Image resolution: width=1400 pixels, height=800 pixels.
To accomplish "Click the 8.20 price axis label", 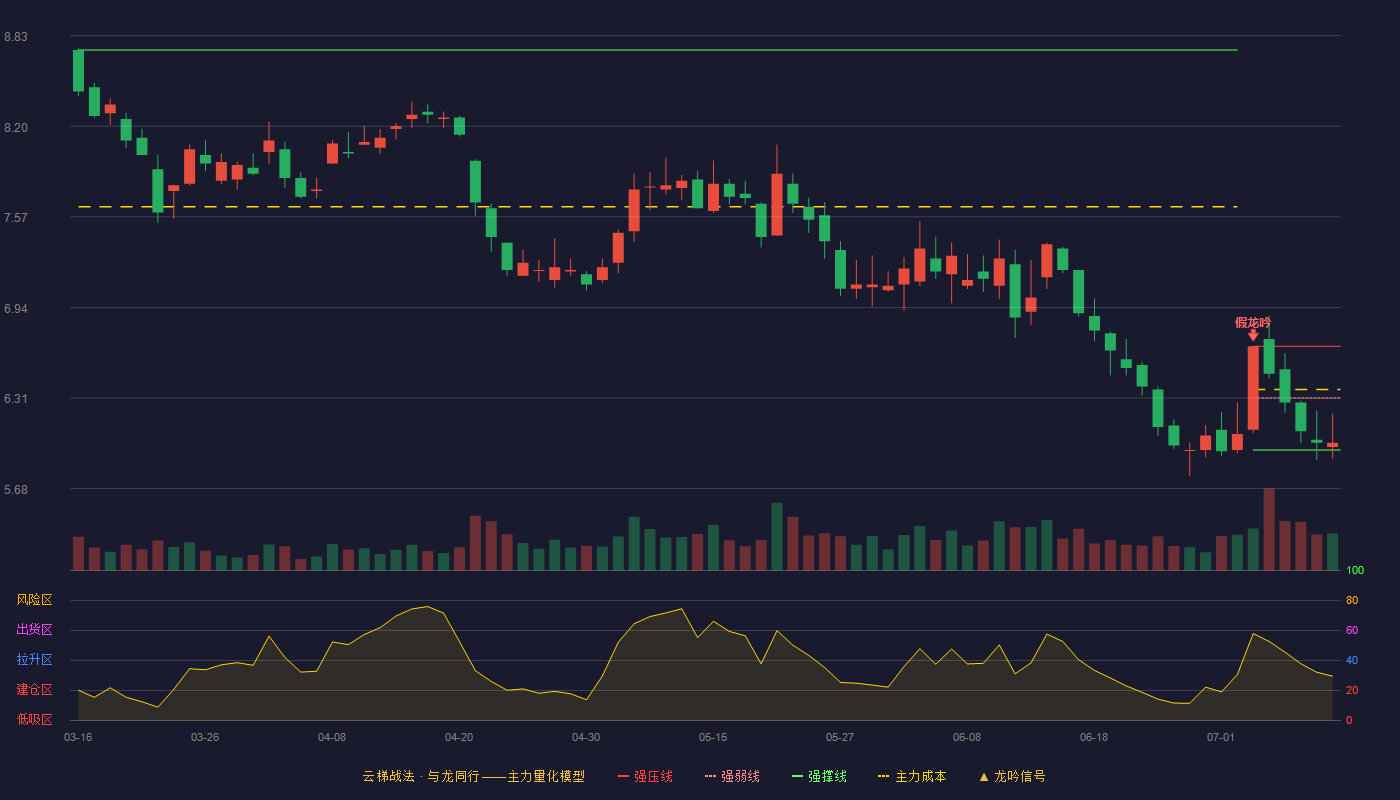I will click(16, 128).
